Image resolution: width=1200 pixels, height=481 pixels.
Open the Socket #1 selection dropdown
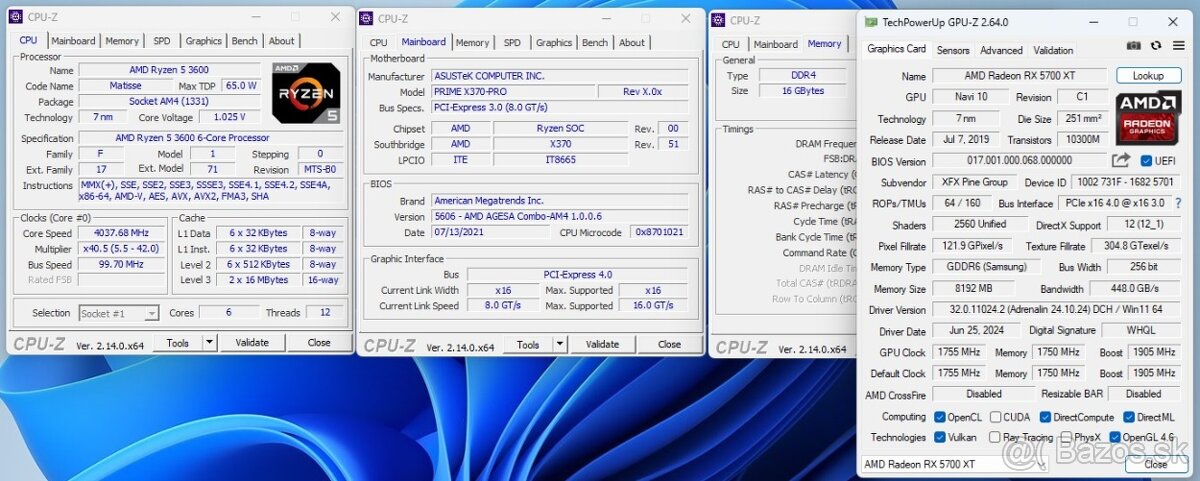[118, 313]
